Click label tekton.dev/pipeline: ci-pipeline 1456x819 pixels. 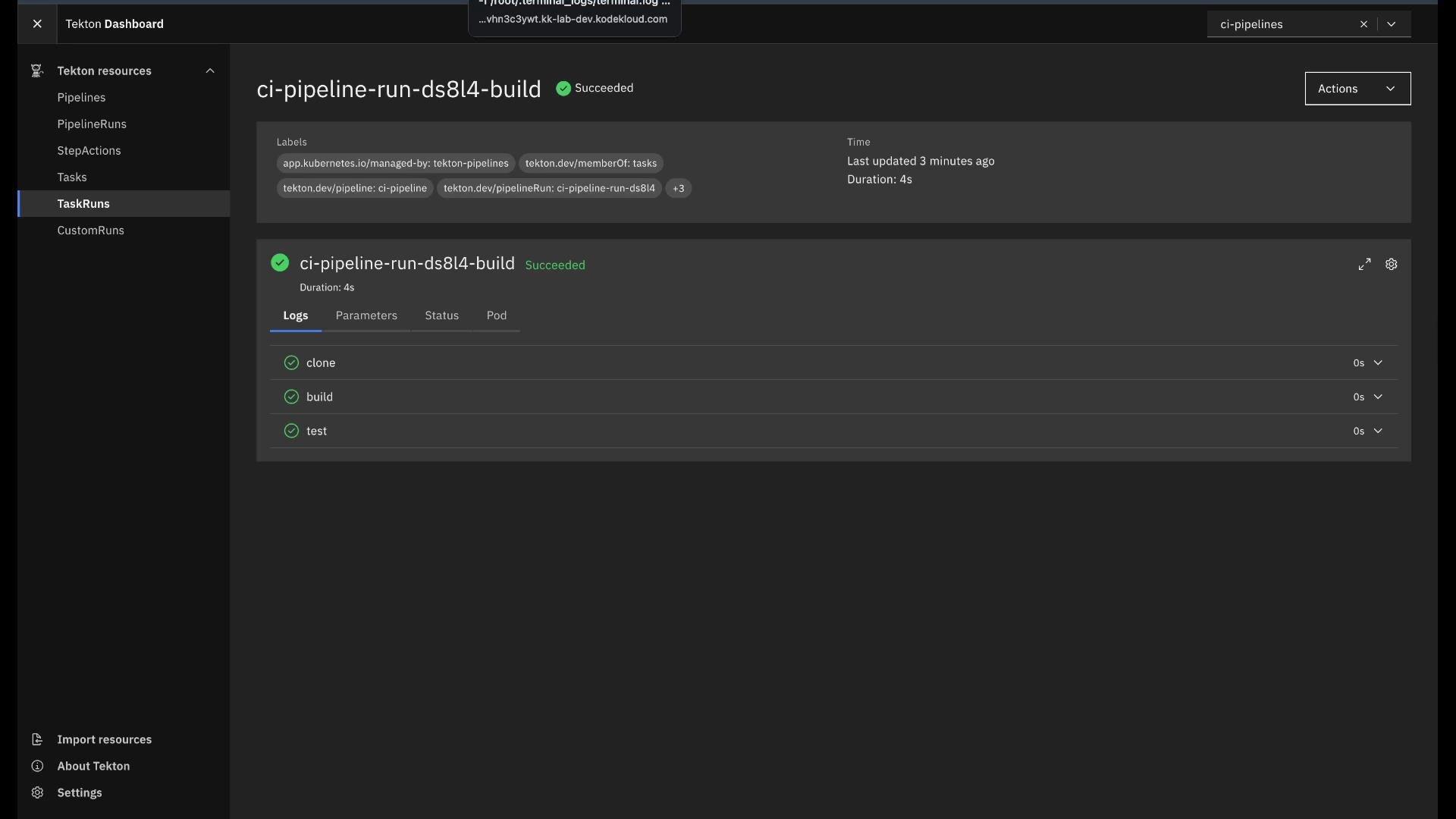point(355,188)
